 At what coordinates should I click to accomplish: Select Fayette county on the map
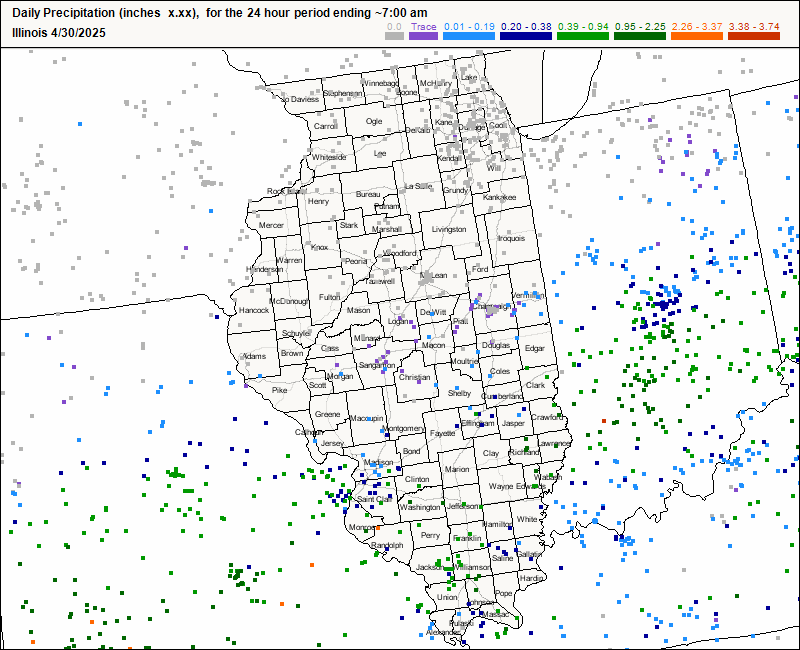pyautogui.click(x=442, y=433)
